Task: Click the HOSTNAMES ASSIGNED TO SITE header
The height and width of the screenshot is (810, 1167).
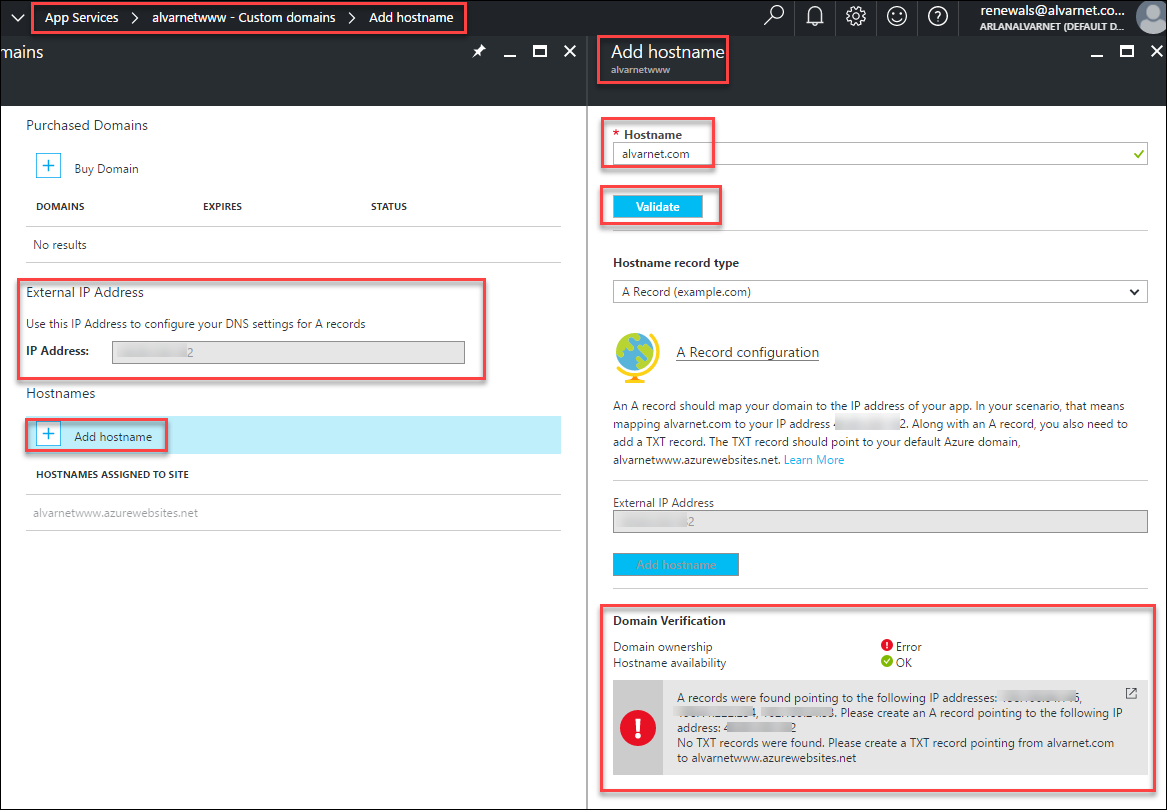Action: point(112,474)
